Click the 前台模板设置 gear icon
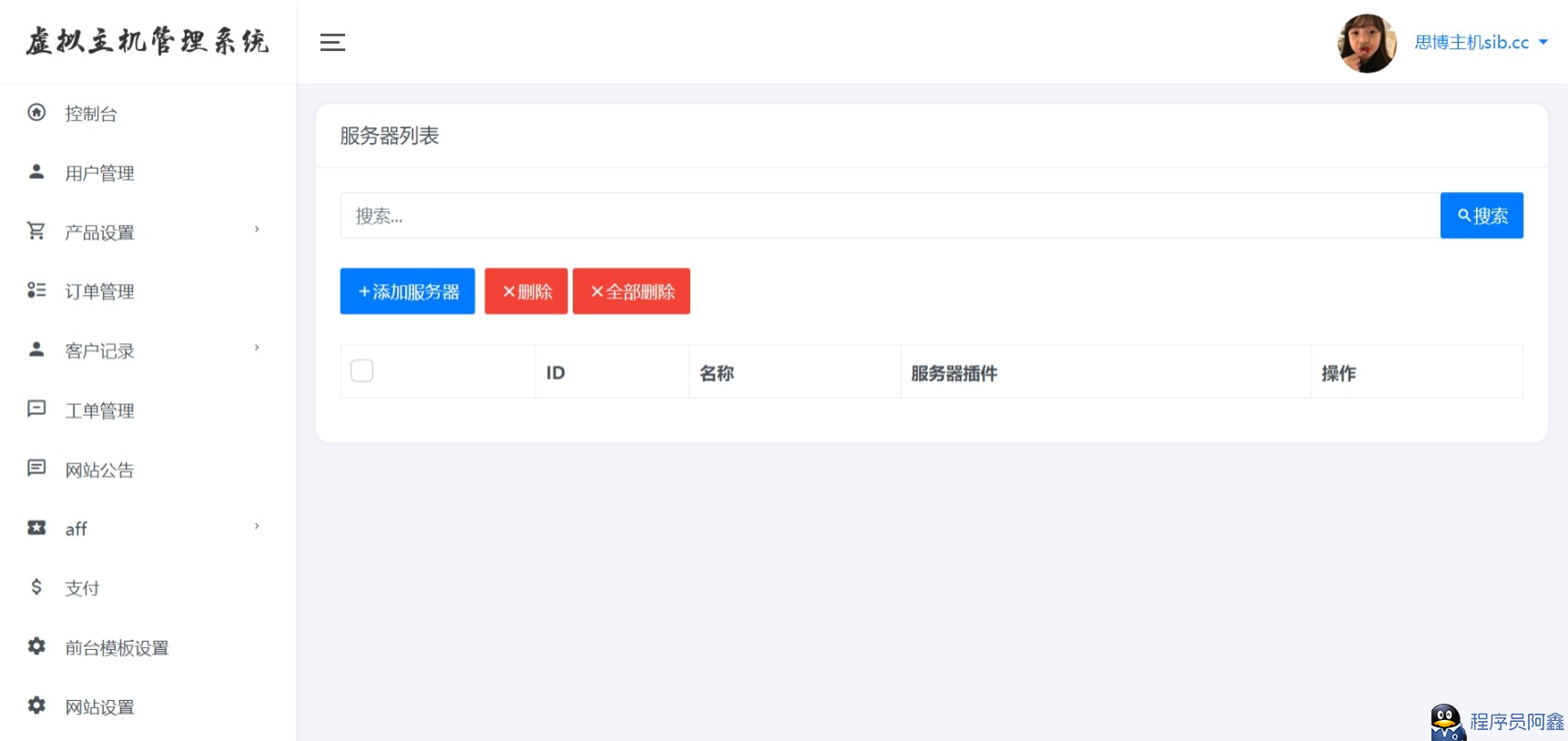Screen dimensions: 1568x741 pos(36,646)
